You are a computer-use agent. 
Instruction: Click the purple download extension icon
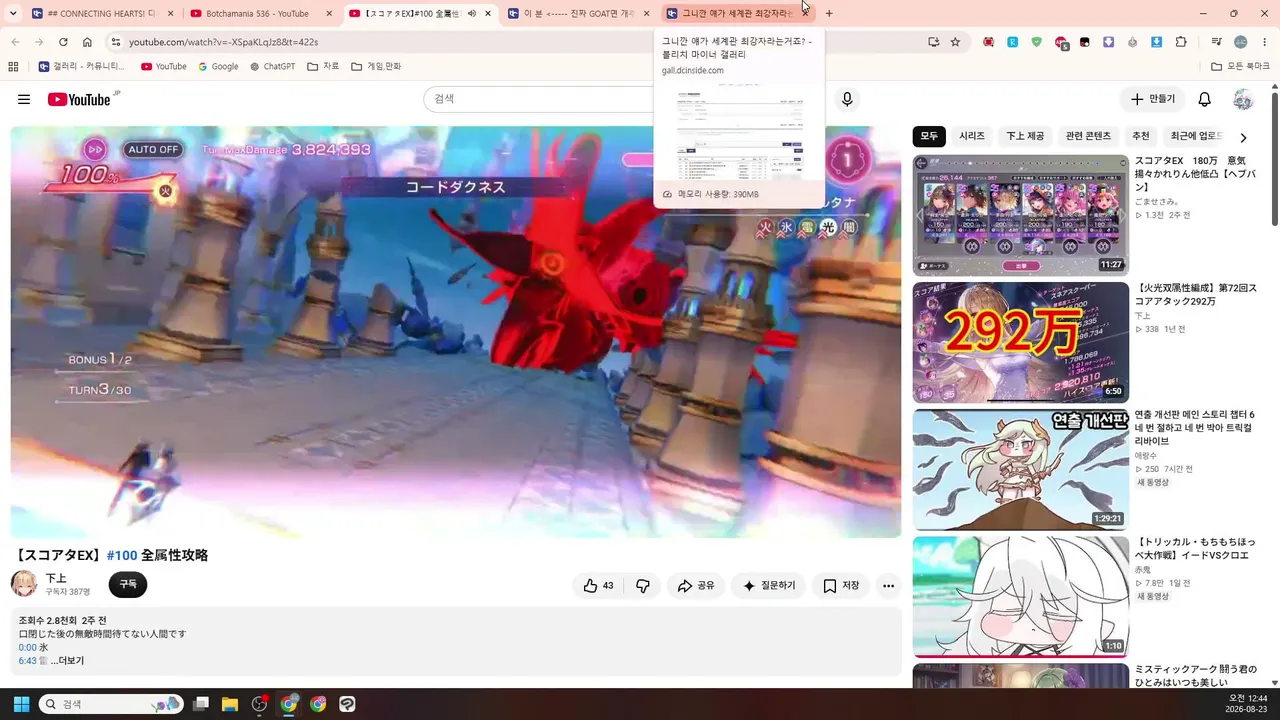[1109, 42]
